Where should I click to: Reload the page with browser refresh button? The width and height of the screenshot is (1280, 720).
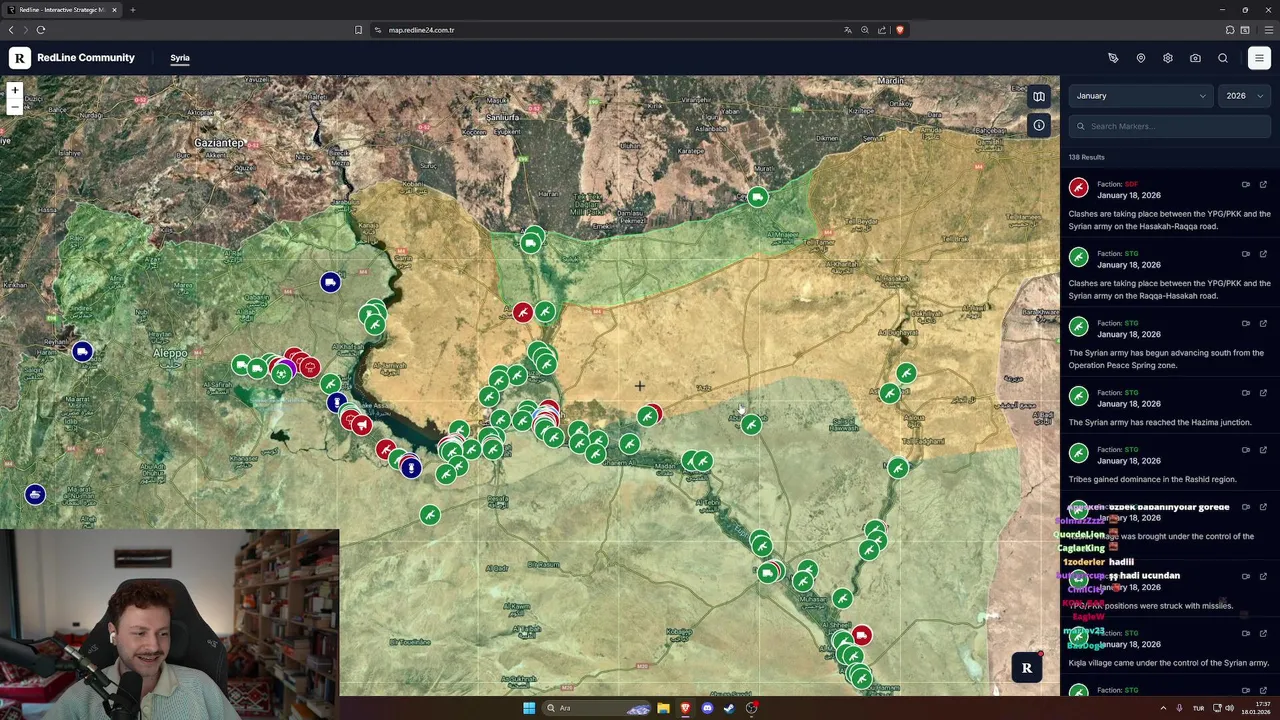41,30
